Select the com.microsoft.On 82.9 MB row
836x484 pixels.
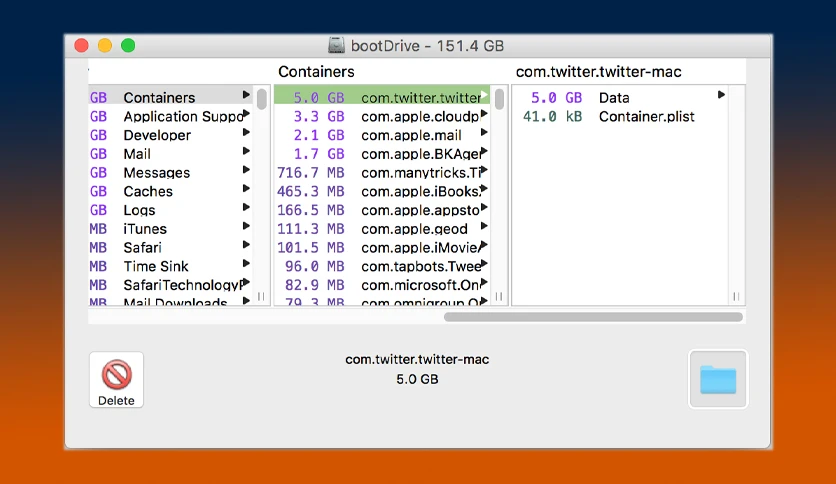click(382, 285)
